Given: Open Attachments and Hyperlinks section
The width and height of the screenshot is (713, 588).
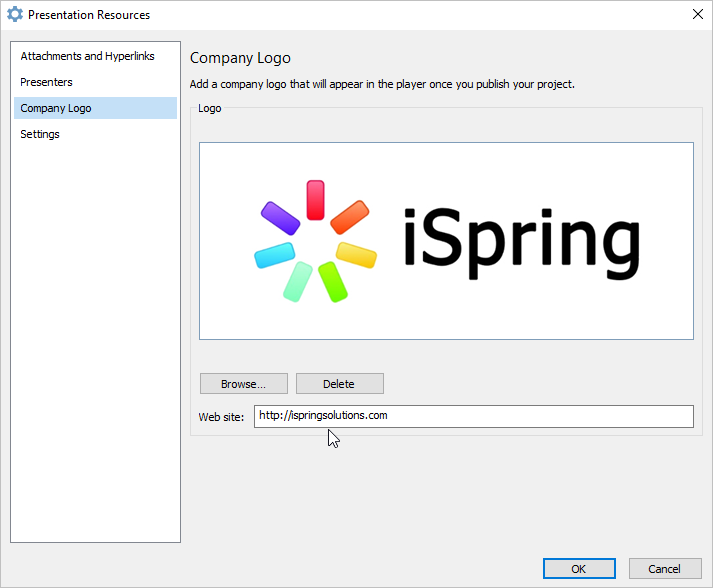Looking at the screenshot, I should 95,56.
